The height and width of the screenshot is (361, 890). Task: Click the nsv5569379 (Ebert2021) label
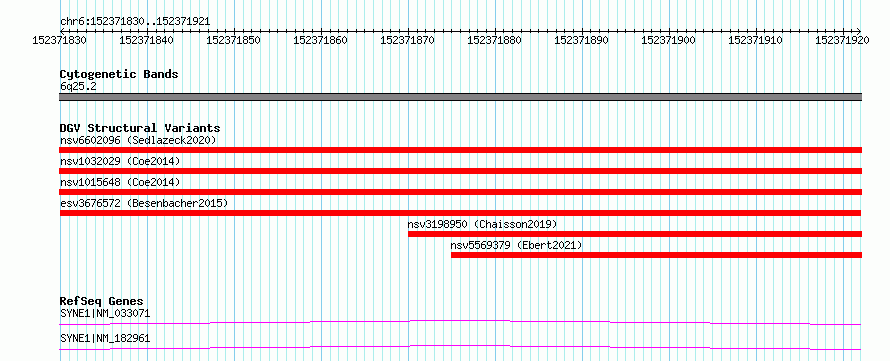(x=517, y=245)
